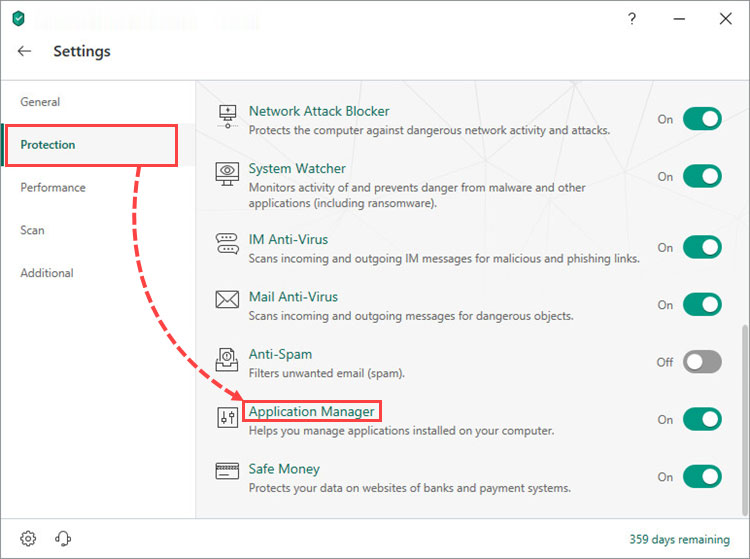Click the Network Attack Blocker monitor icon
Image resolution: width=750 pixels, height=559 pixels.
tap(228, 116)
